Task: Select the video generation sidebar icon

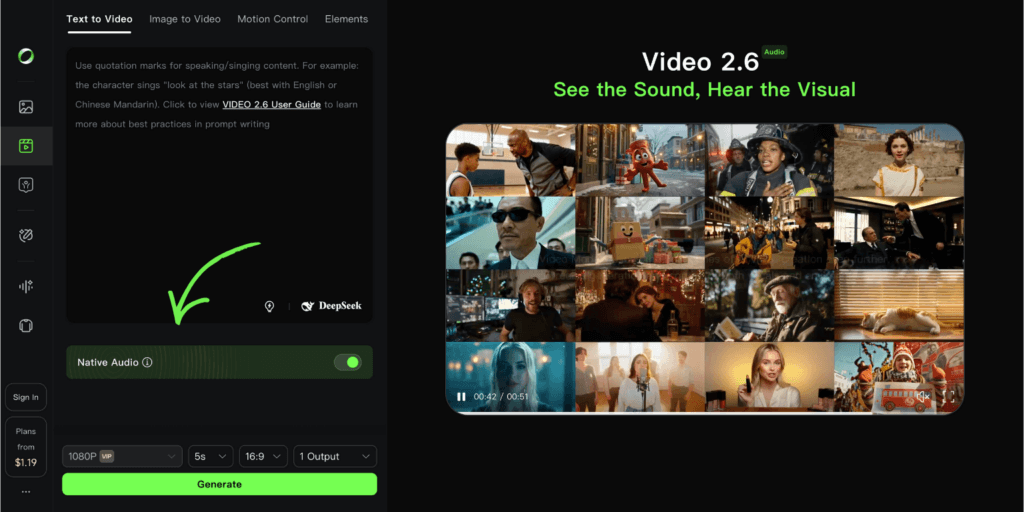Action: point(26,146)
